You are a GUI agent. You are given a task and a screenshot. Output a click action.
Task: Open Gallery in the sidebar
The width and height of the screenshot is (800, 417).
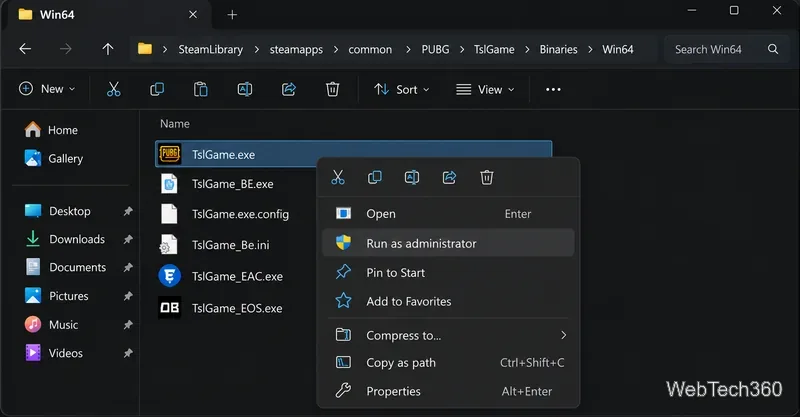click(x=54, y=158)
